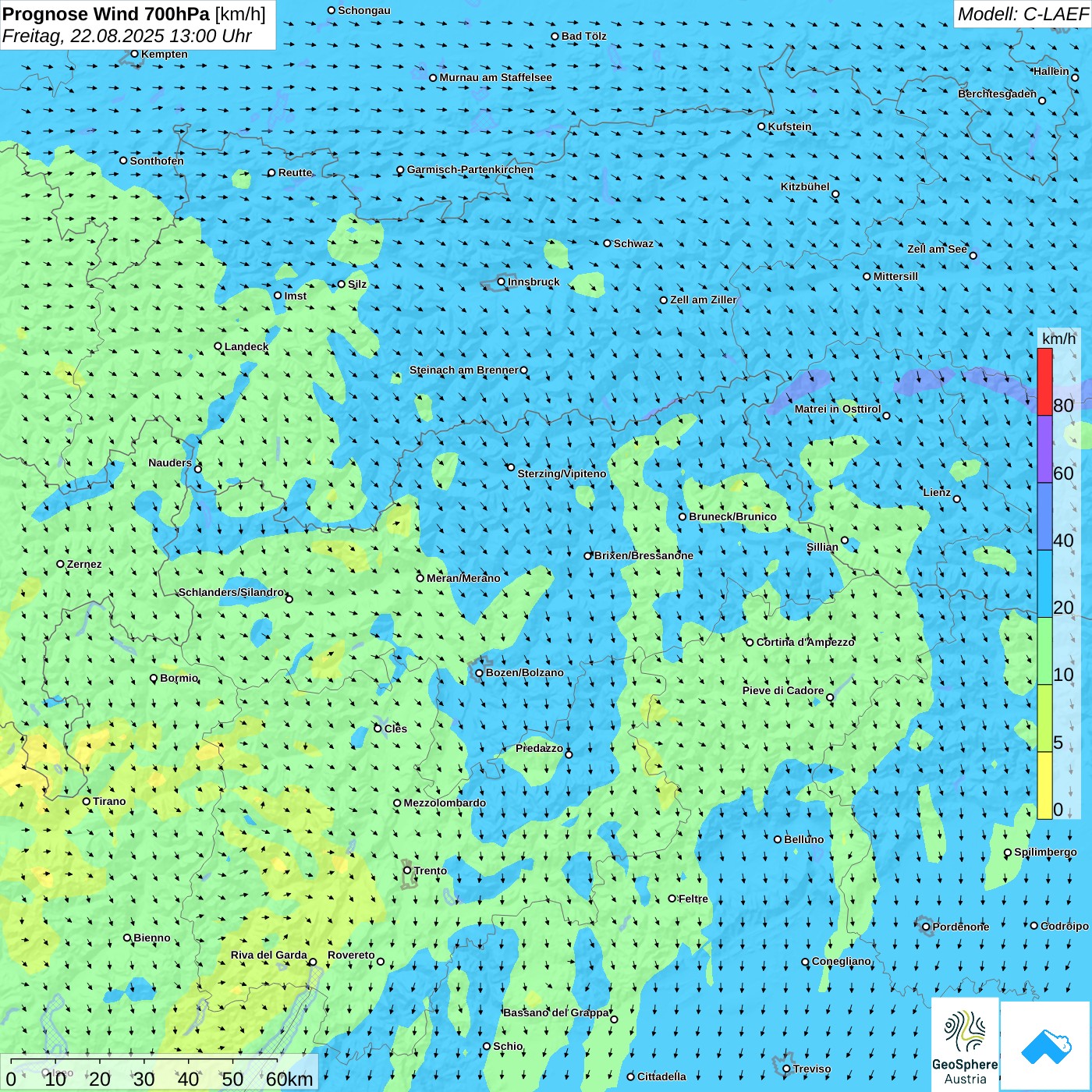
Task: Click the 'km/h' legend heading
Action: point(1058,339)
